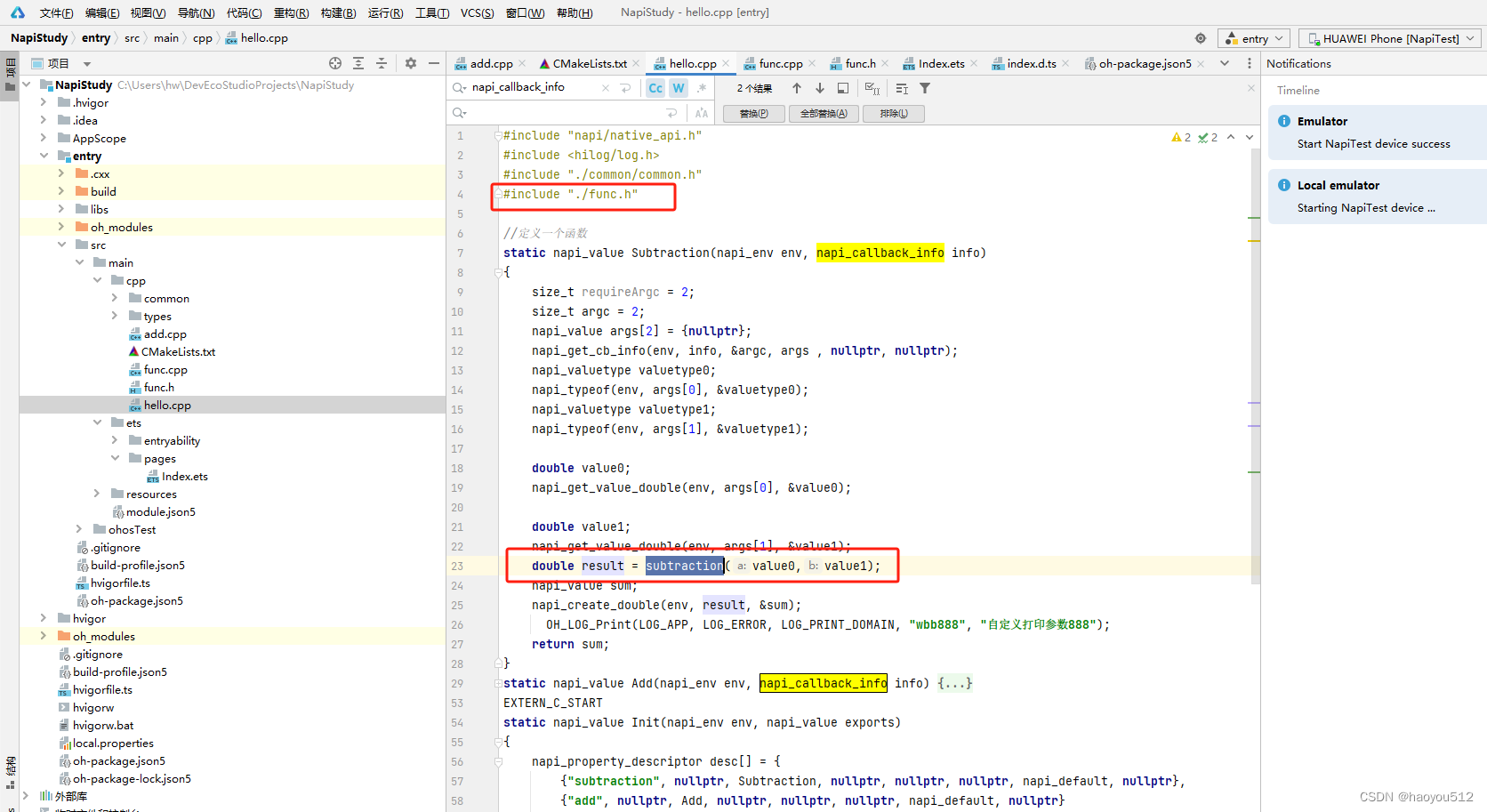Viewport: 1487px width, 812px height.
Task: Hide the project panel with the minimize dash
Action: coord(434,63)
